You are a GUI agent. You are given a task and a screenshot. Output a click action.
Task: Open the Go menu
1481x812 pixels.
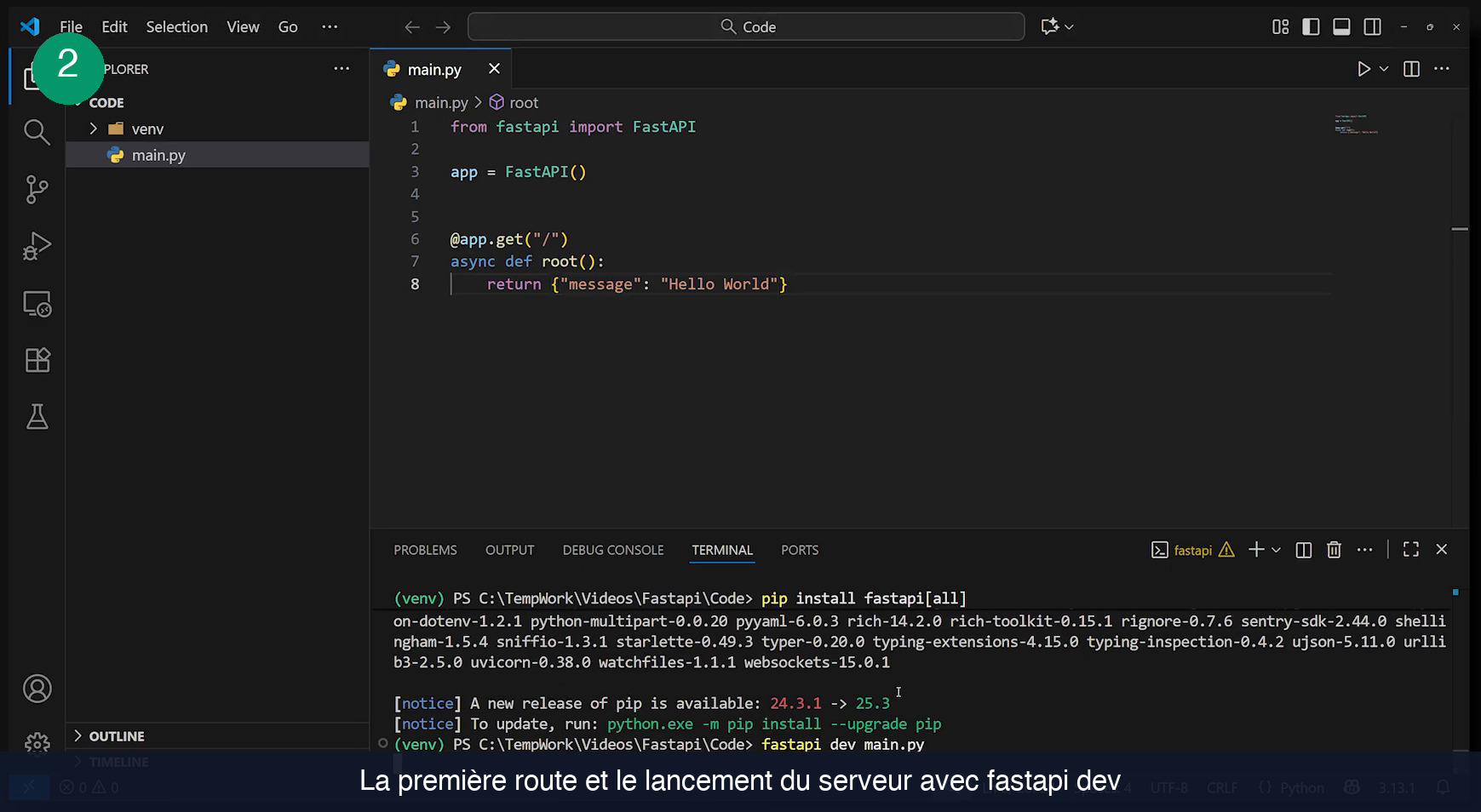(288, 27)
